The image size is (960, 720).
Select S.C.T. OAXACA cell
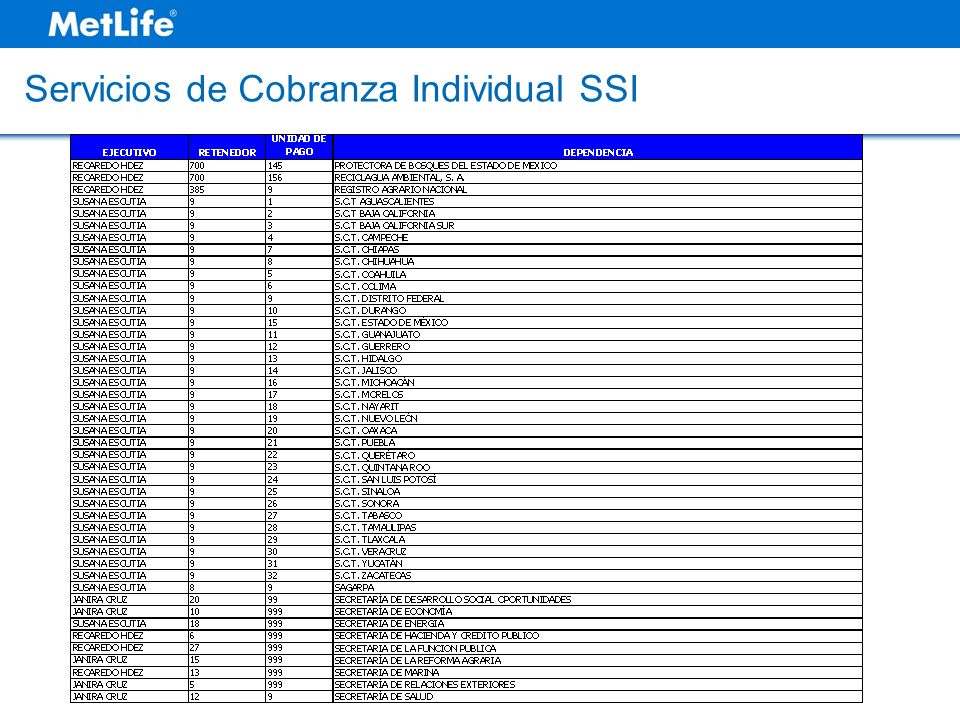pos(598,430)
